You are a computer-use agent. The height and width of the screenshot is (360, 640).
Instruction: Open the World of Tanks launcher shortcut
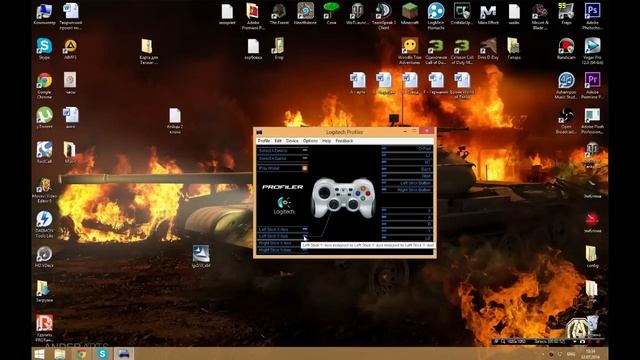[358, 14]
